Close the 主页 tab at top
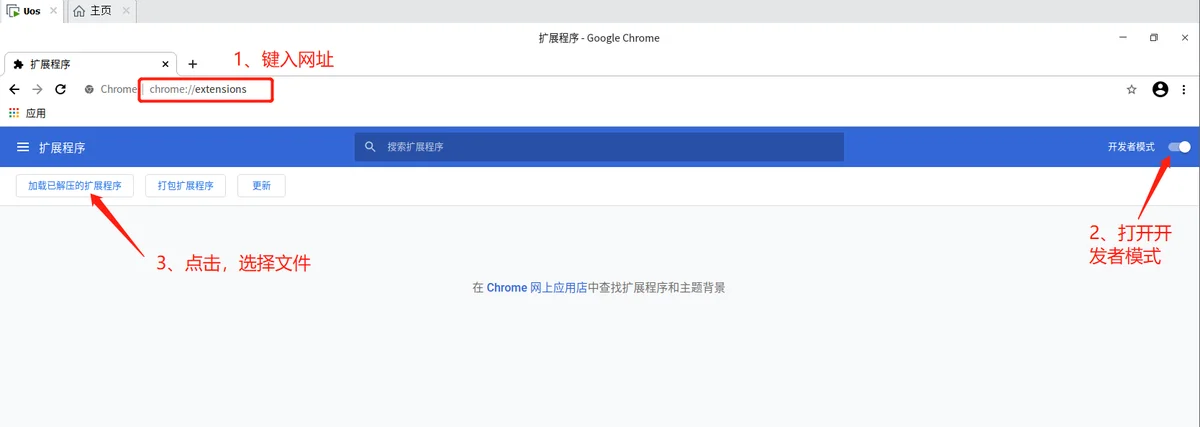The width and height of the screenshot is (1200, 427). click(x=125, y=12)
